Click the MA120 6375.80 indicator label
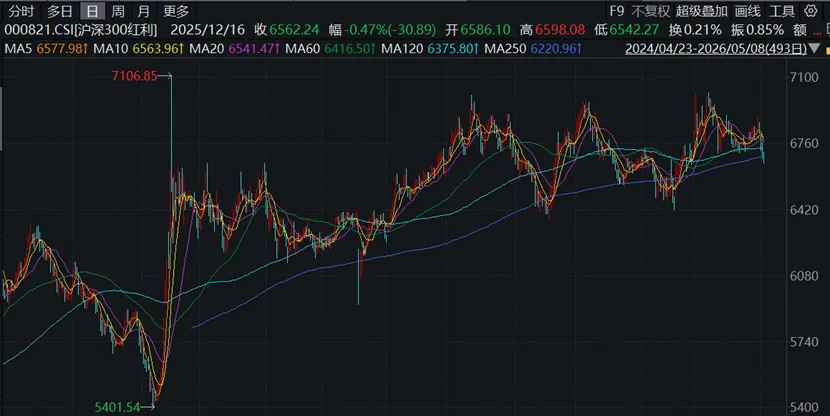Screen dimensions: 830x416 [430, 49]
